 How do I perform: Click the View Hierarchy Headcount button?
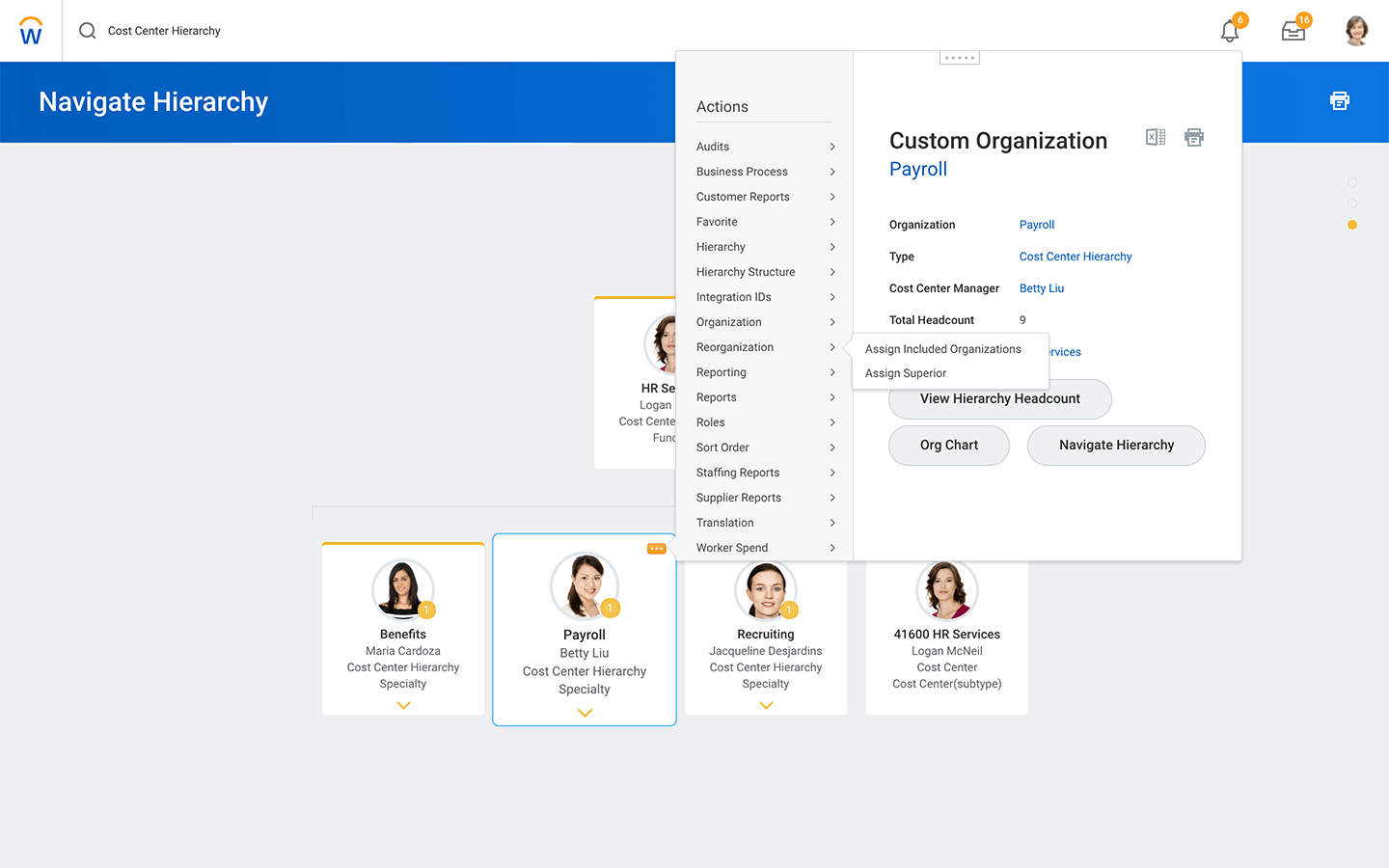tap(999, 399)
